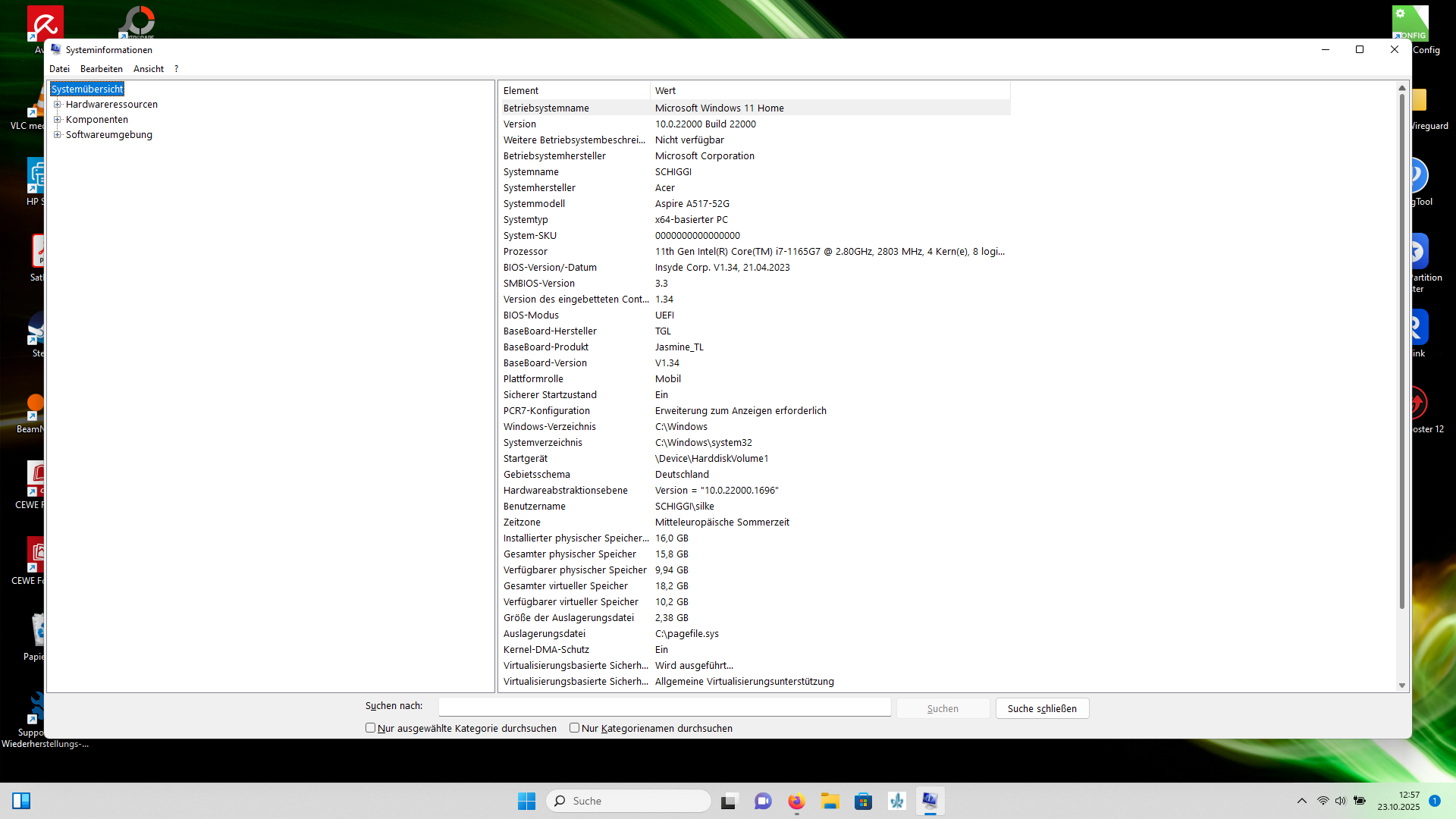Select the BaseBoard-Produkt value Jasmine_TL

point(679,347)
